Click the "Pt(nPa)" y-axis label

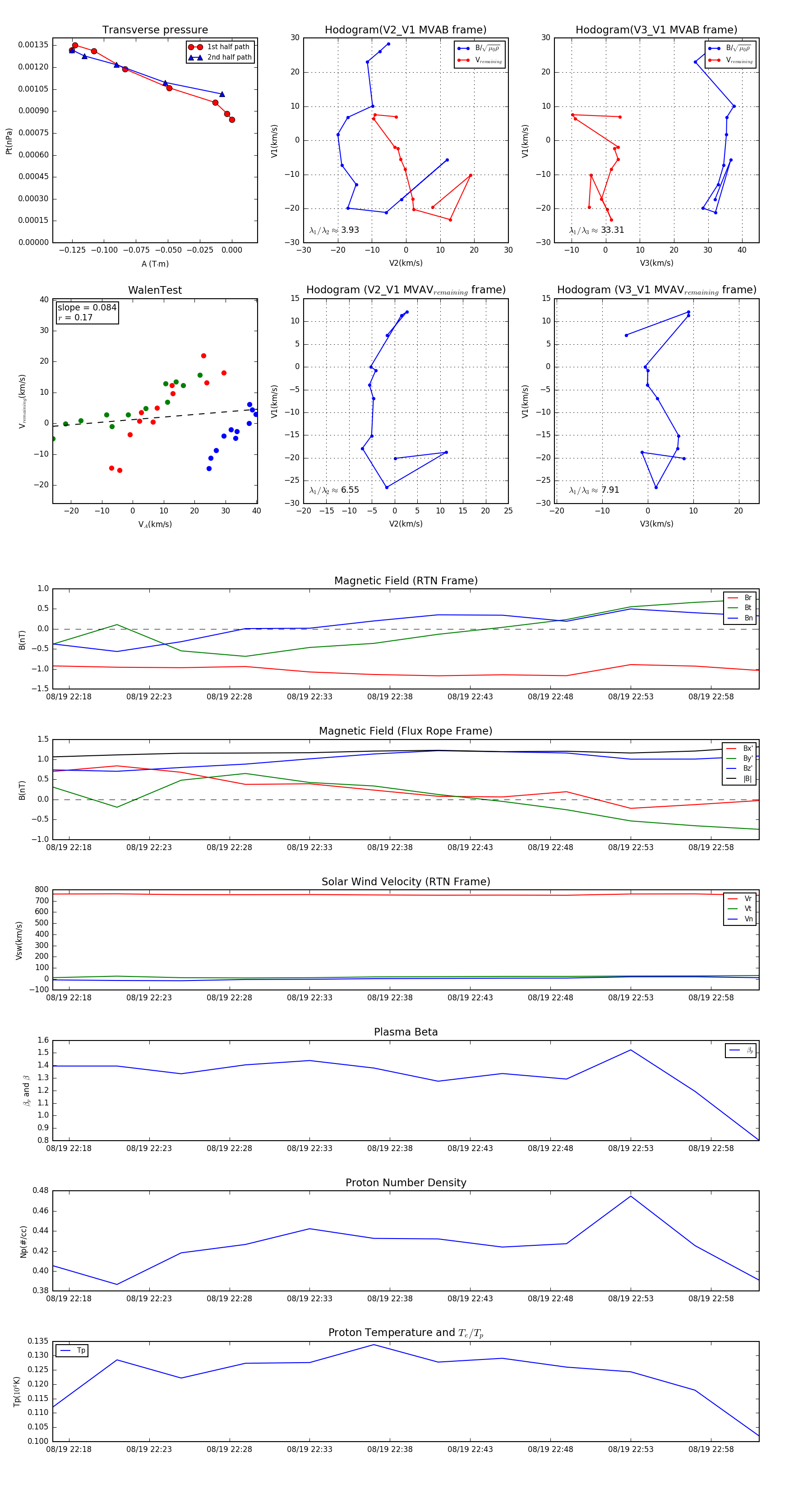[9, 141]
